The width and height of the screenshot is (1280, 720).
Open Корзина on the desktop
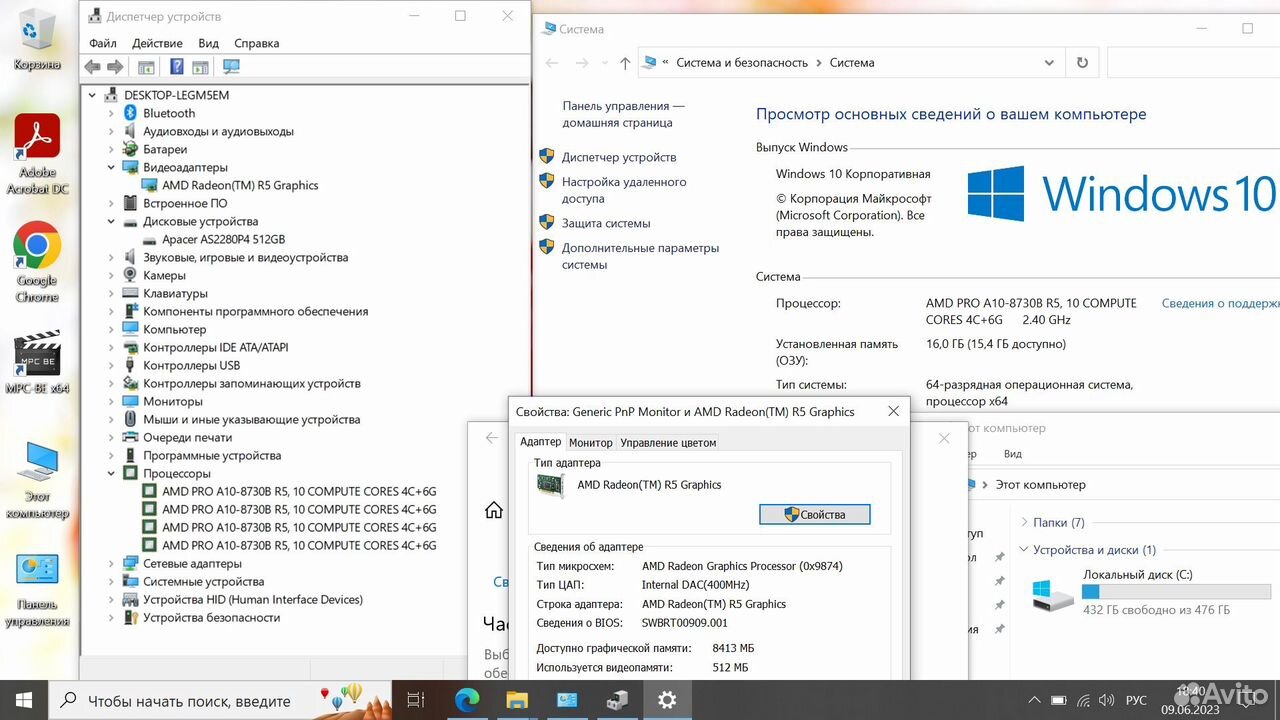37,40
